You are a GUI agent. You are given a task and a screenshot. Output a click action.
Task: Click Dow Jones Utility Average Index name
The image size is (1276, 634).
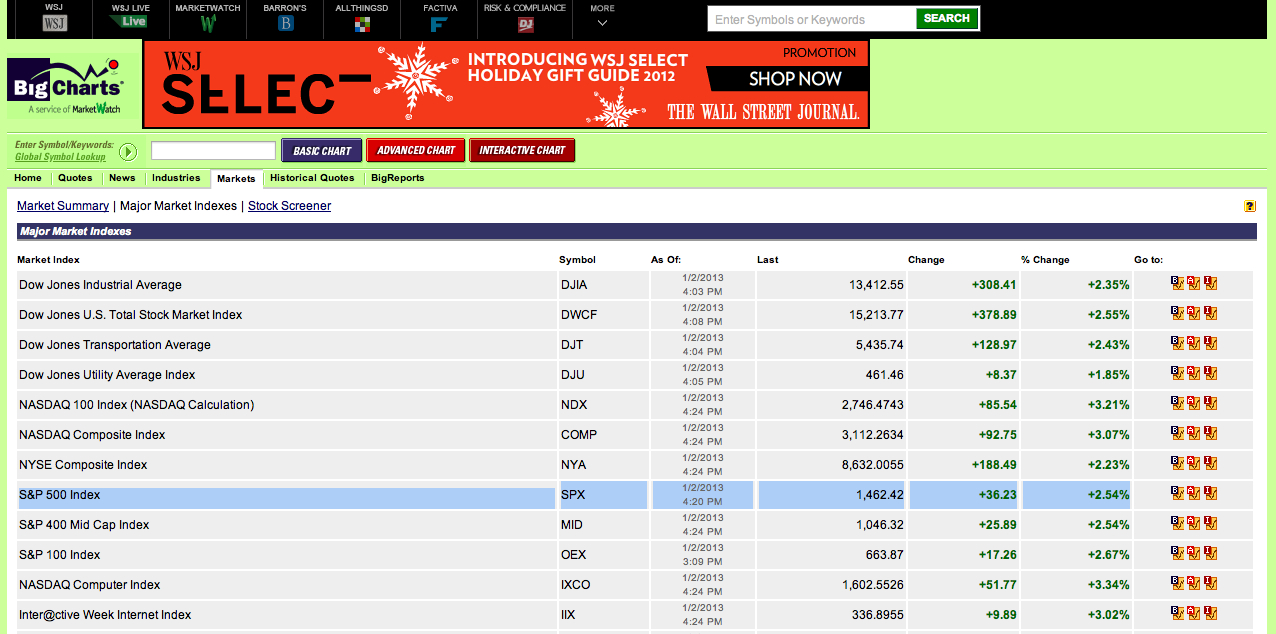coord(107,375)
